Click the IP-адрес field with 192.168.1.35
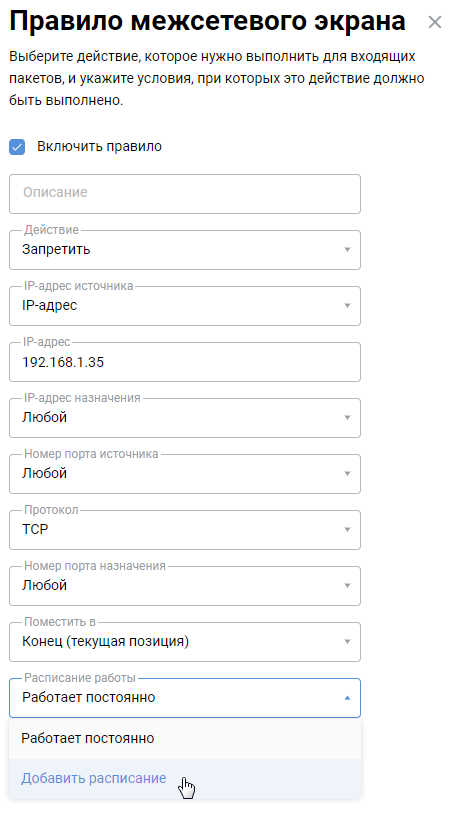This screenshot has height=818, width=453. [185, 362]
